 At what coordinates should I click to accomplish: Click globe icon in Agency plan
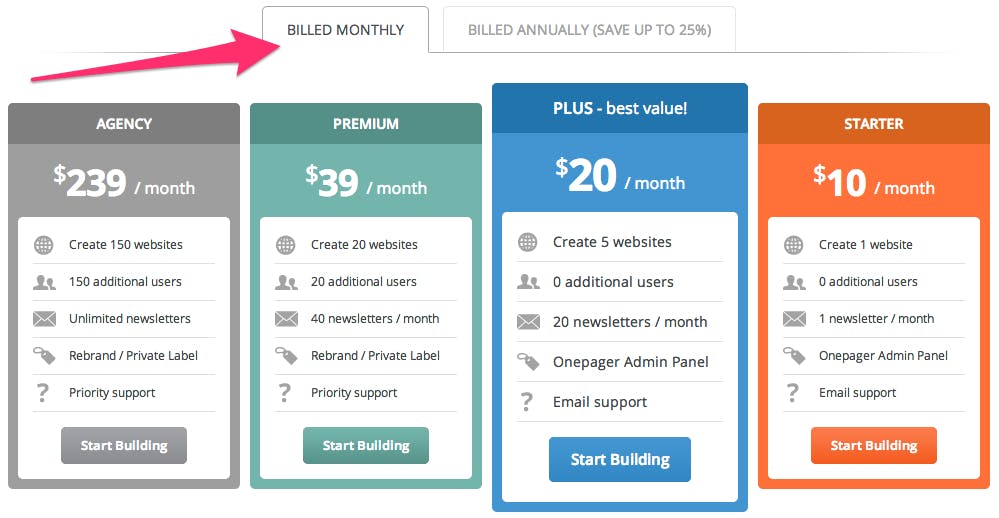[x=43, y=245]
